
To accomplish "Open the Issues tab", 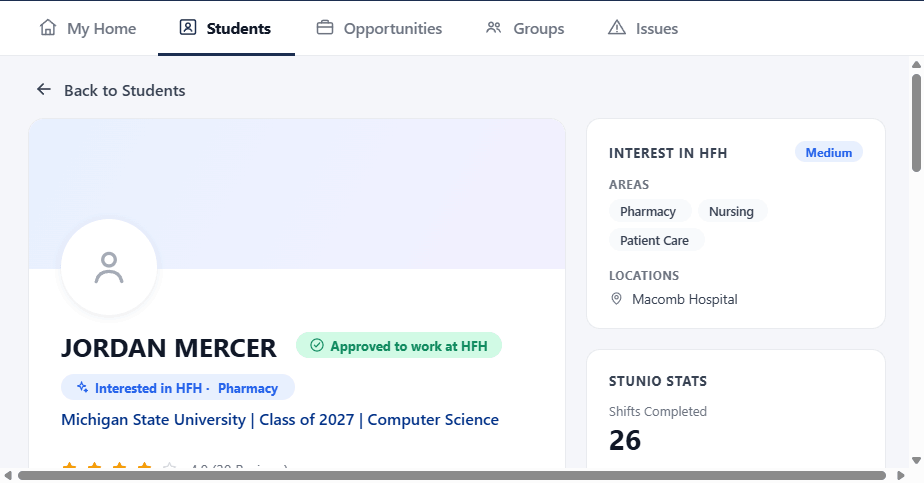I will coord(644,28).
